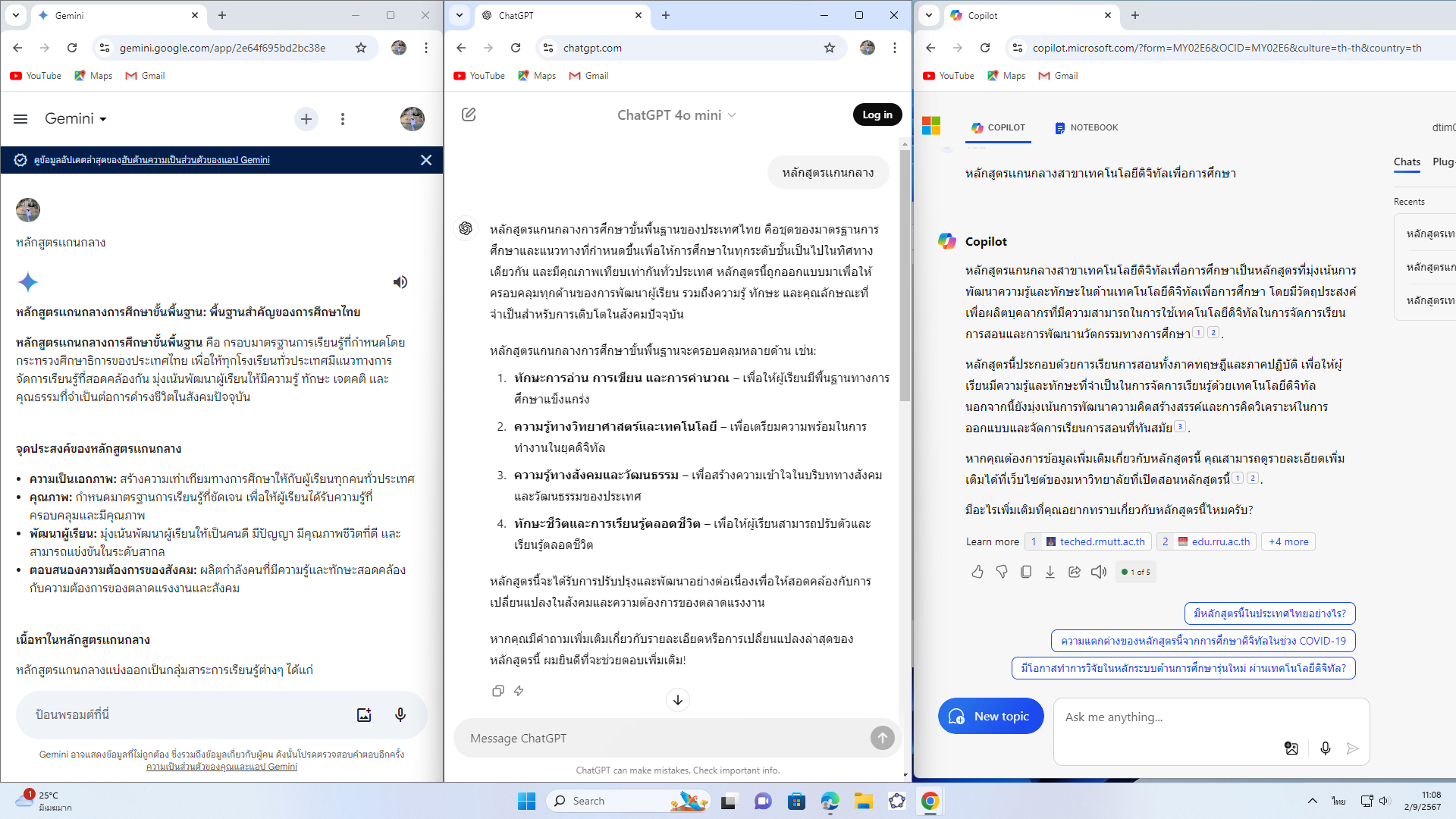Viewport: 1456px width, 819px height.
Task: Click ChatGPT's scroll-to-bottom arrow button
Action: (678, 700)
